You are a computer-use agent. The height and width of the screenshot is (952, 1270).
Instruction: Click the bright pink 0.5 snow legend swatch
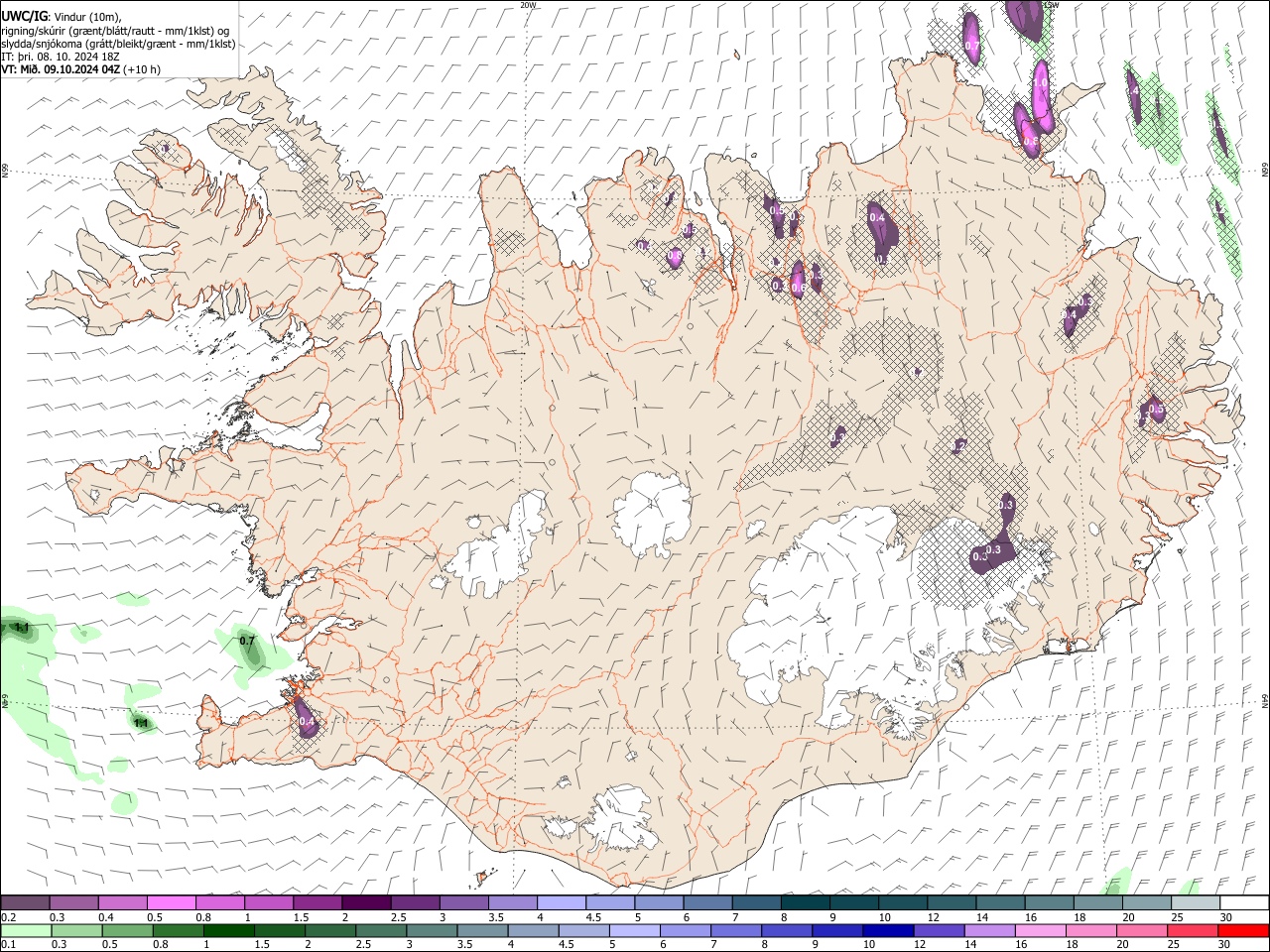point(171,903)
